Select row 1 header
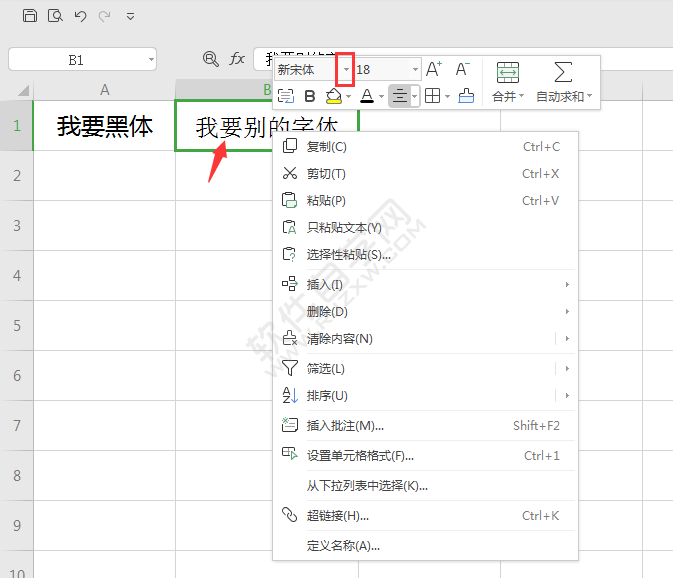673x578 pixels. pos(17,126)
